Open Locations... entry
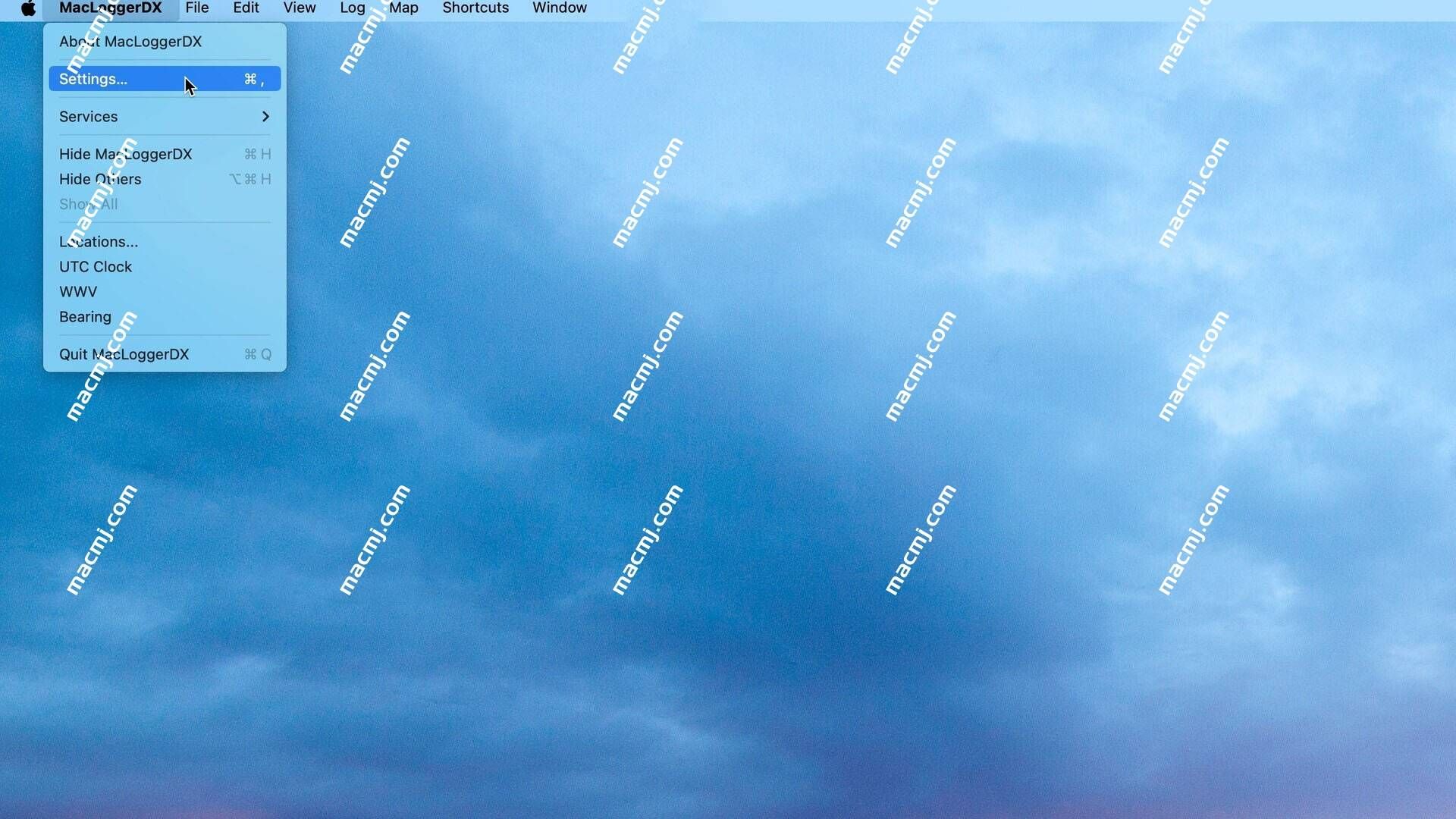The height and width of the screenshot is (819, 1456). tap(165, 242)
